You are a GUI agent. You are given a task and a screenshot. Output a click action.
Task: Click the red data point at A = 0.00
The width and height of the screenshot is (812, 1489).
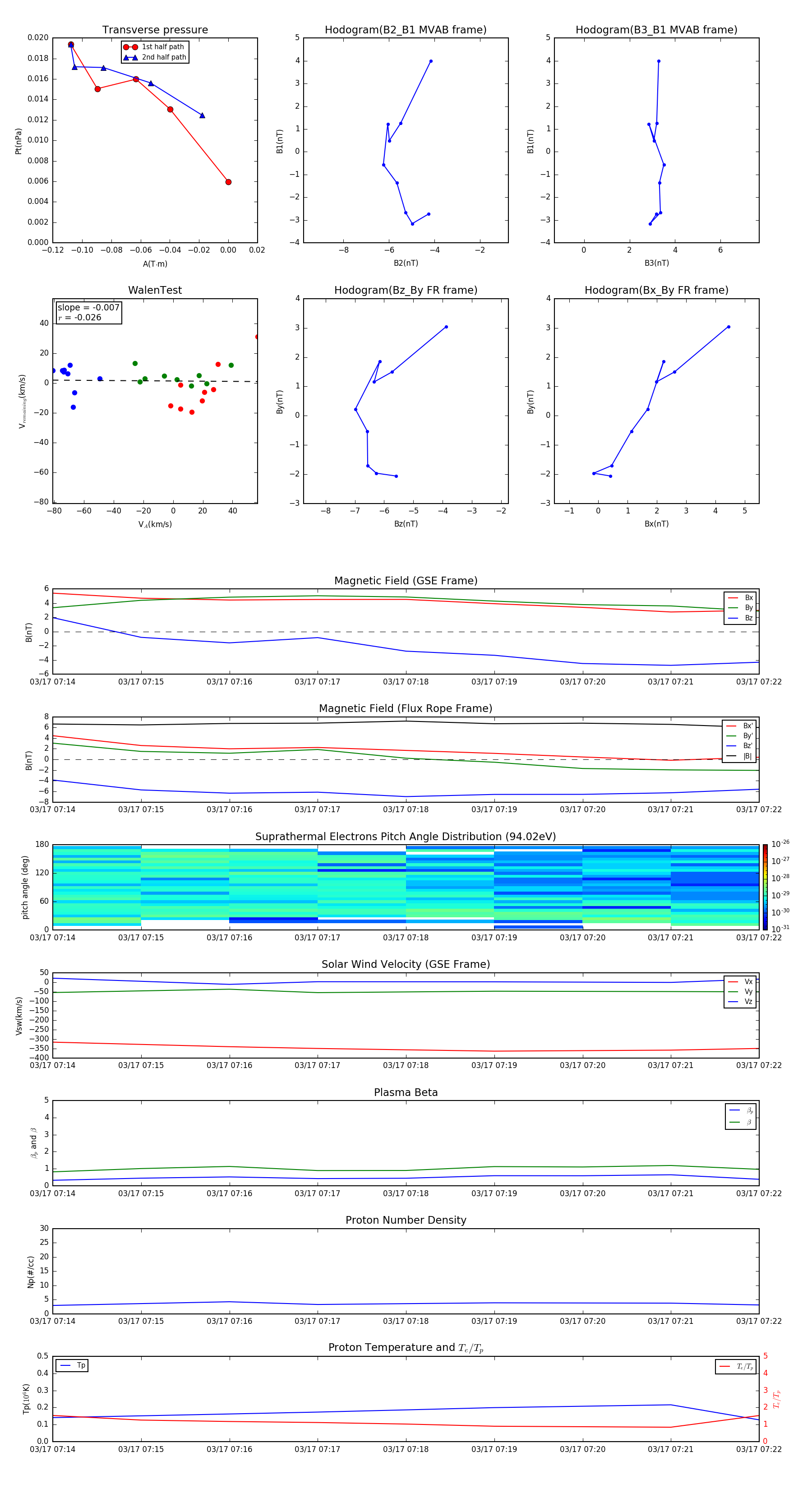pos(228,182)
